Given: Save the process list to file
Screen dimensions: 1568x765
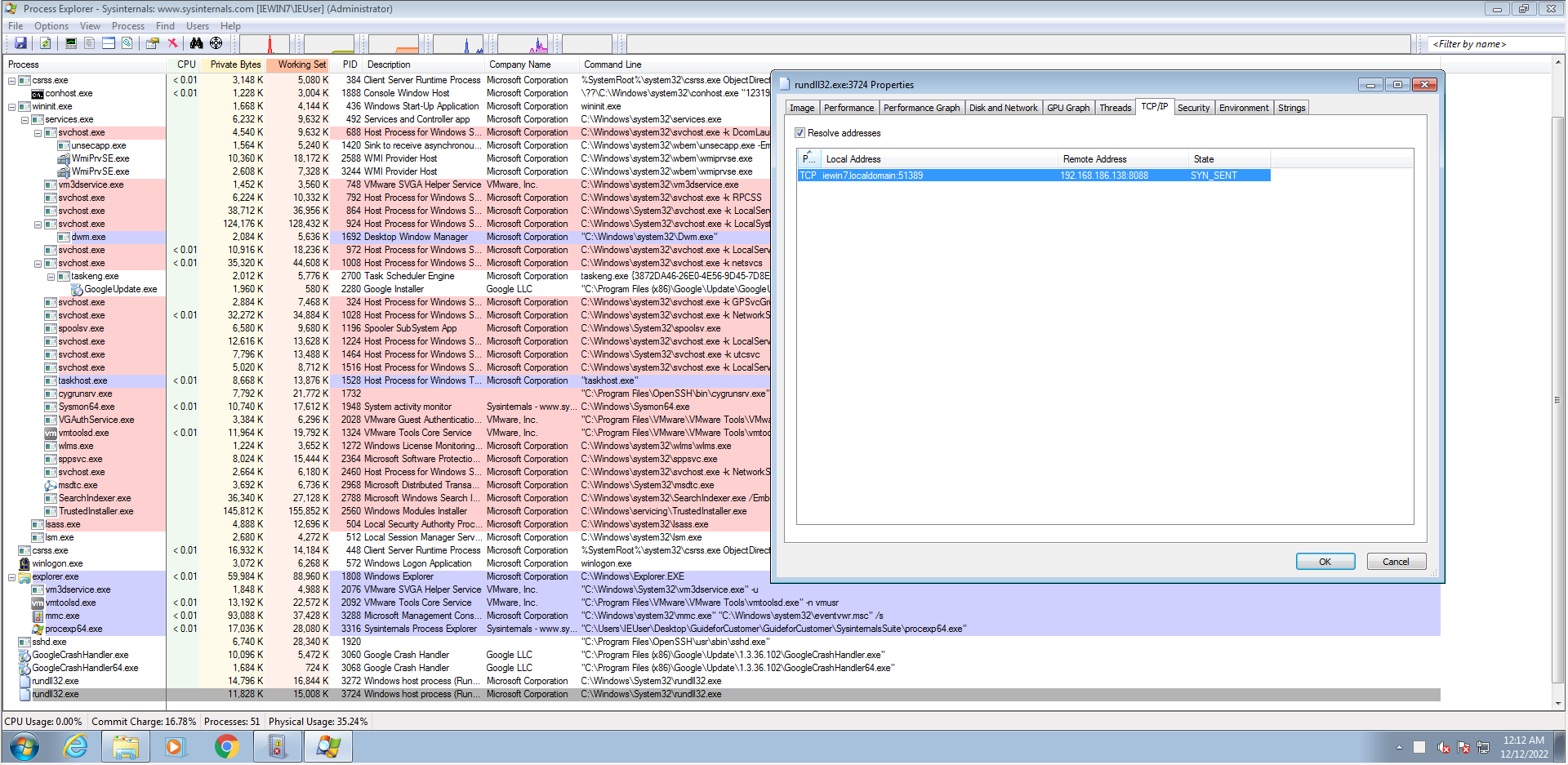Looking at the screenshot, I should (x=20, y=43).
